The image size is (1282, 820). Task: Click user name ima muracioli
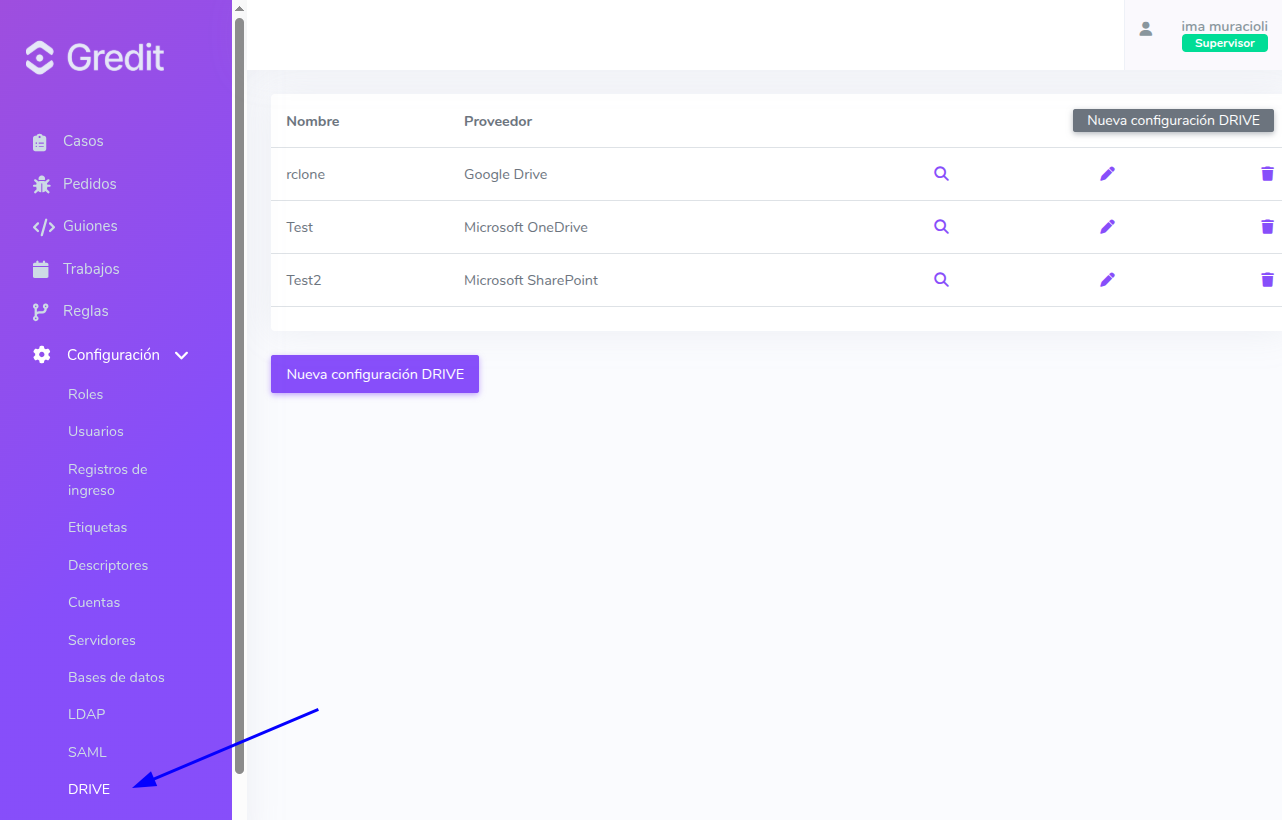1224,26
